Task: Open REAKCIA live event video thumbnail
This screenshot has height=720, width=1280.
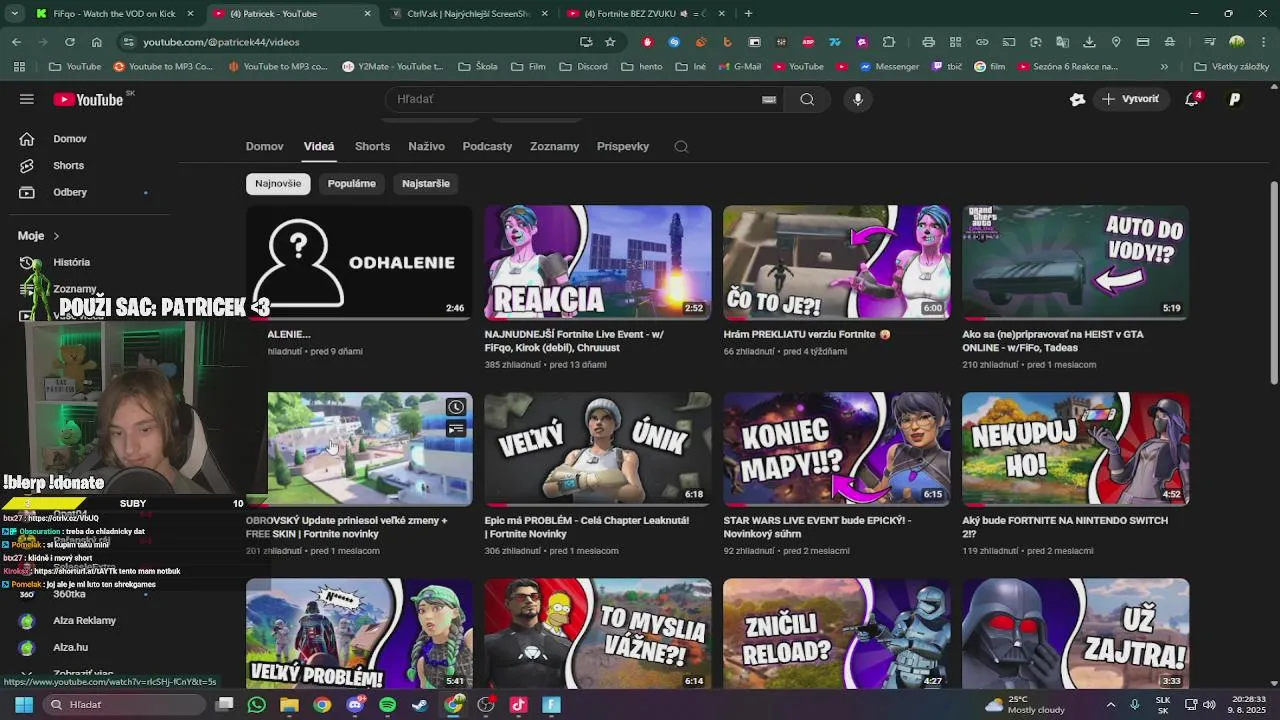Action: (x=598, y=262)
